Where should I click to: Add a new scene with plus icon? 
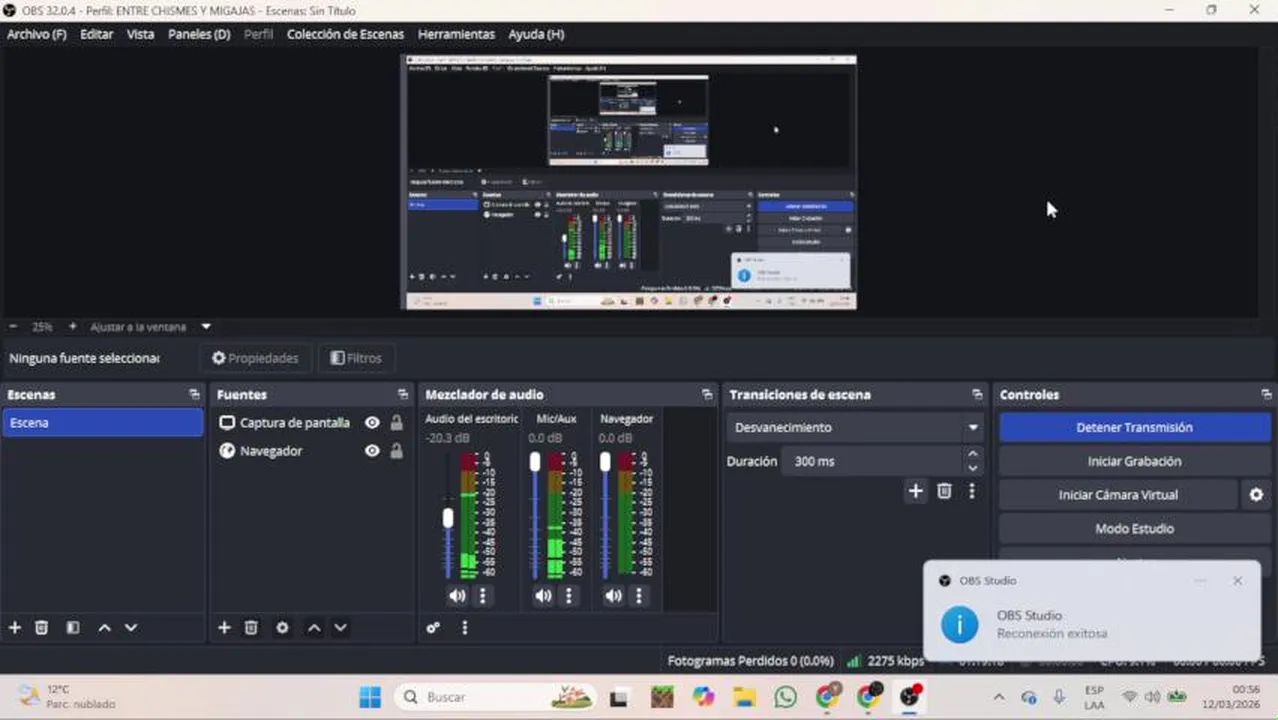click(15, 628)
